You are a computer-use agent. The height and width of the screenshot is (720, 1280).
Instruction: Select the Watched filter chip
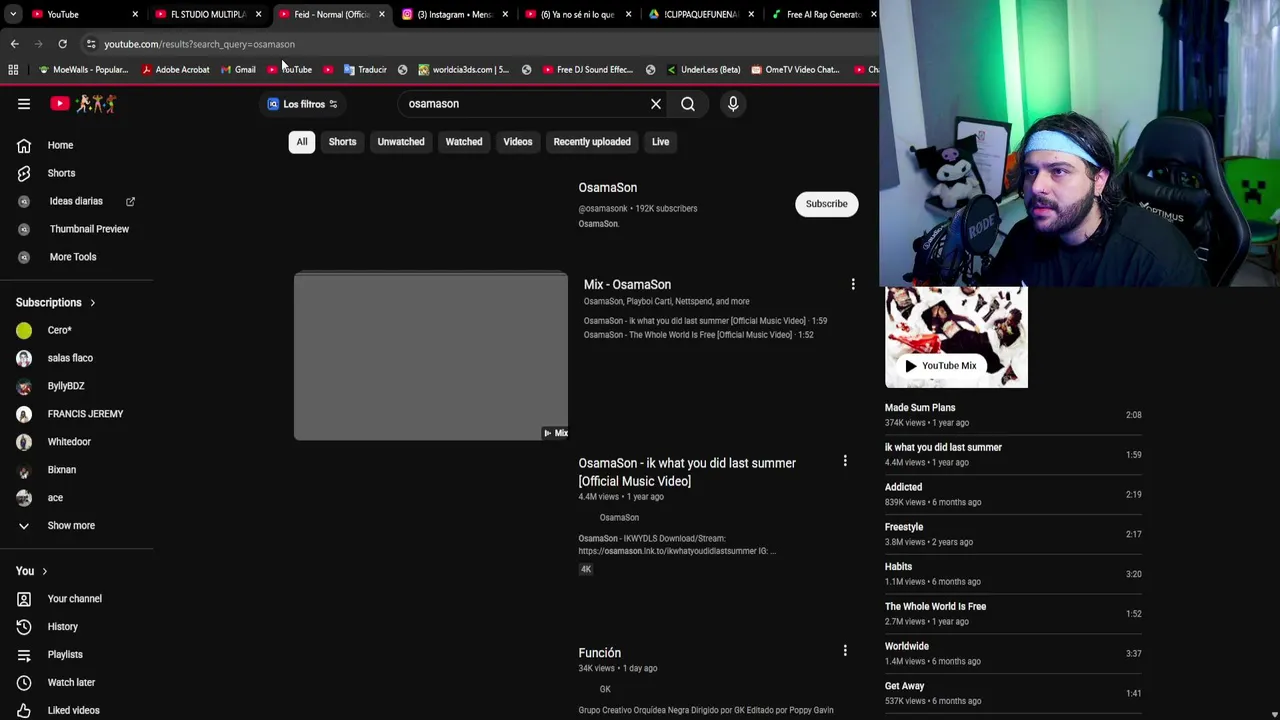pos(464,142)
